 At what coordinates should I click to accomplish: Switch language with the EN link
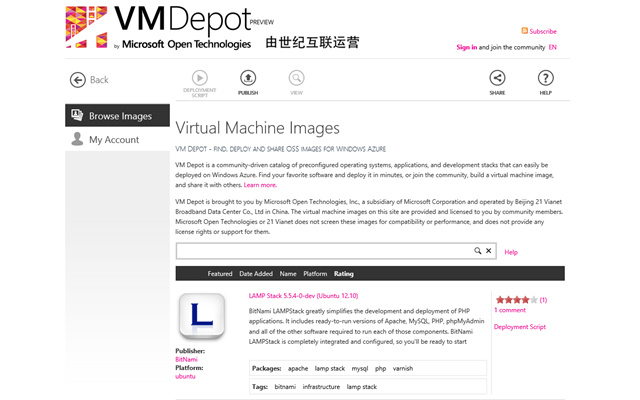[x=552, y=47]
